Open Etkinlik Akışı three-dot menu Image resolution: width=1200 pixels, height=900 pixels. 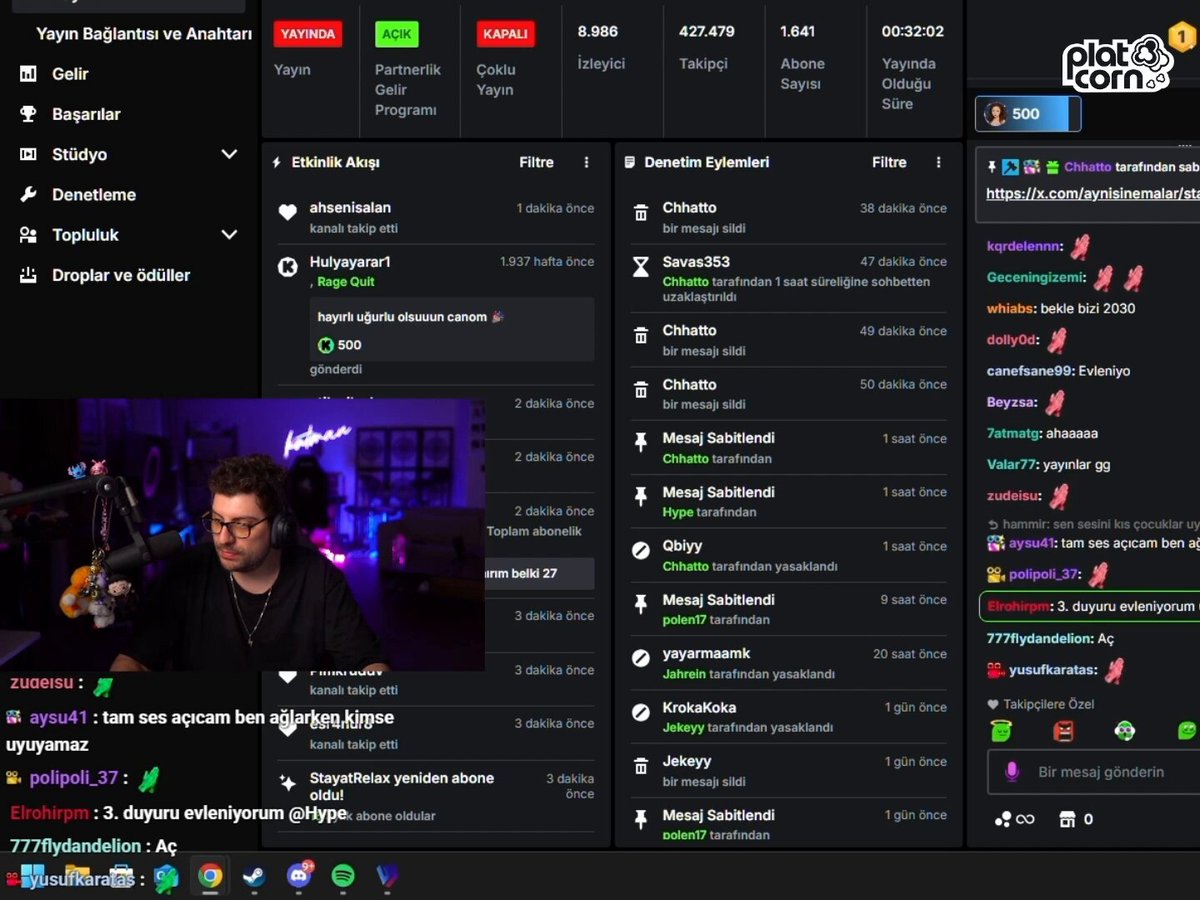[587, 162]
